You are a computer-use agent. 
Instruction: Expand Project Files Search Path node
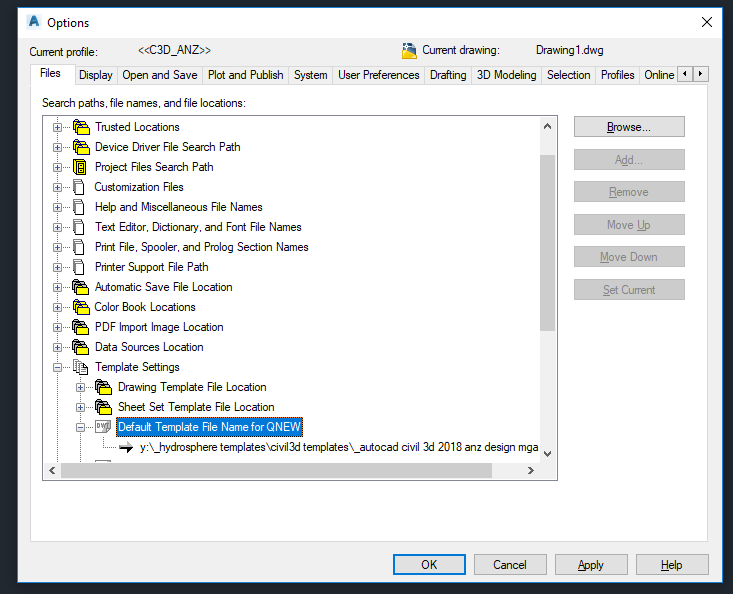pos(57,167)
